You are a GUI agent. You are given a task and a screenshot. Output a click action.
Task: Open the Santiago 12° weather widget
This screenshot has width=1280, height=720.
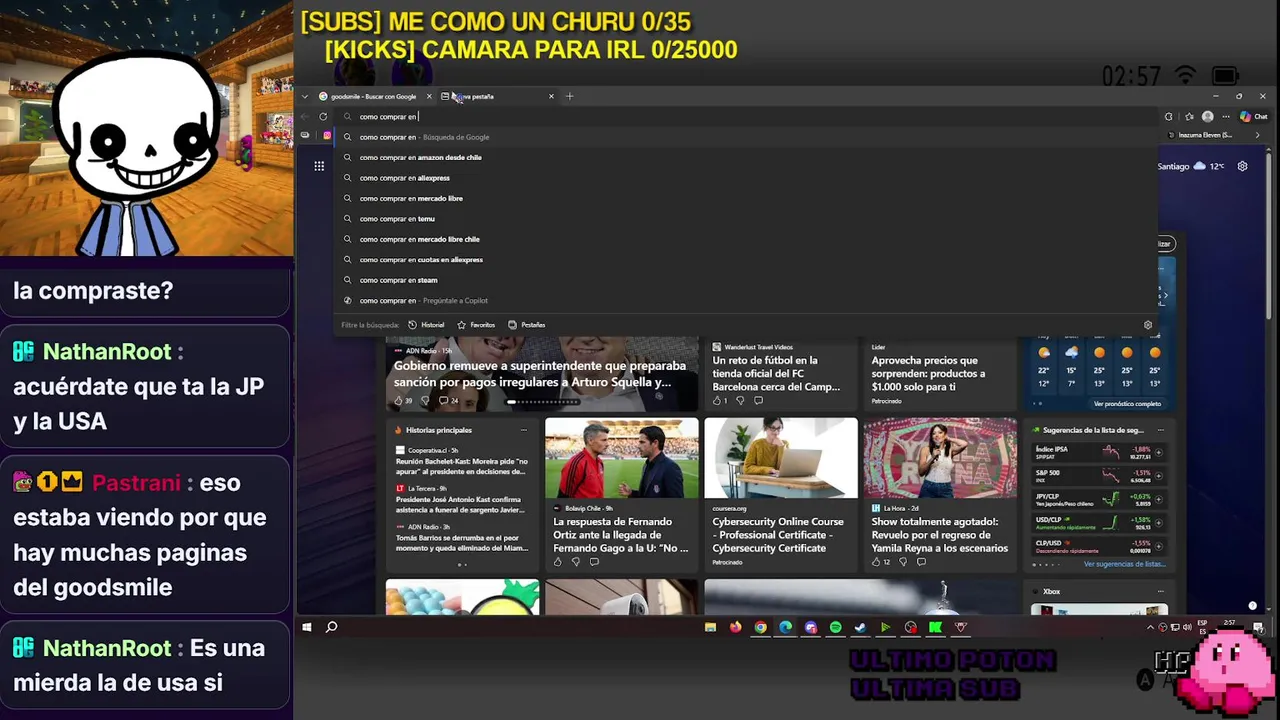tap(1191, 166)
